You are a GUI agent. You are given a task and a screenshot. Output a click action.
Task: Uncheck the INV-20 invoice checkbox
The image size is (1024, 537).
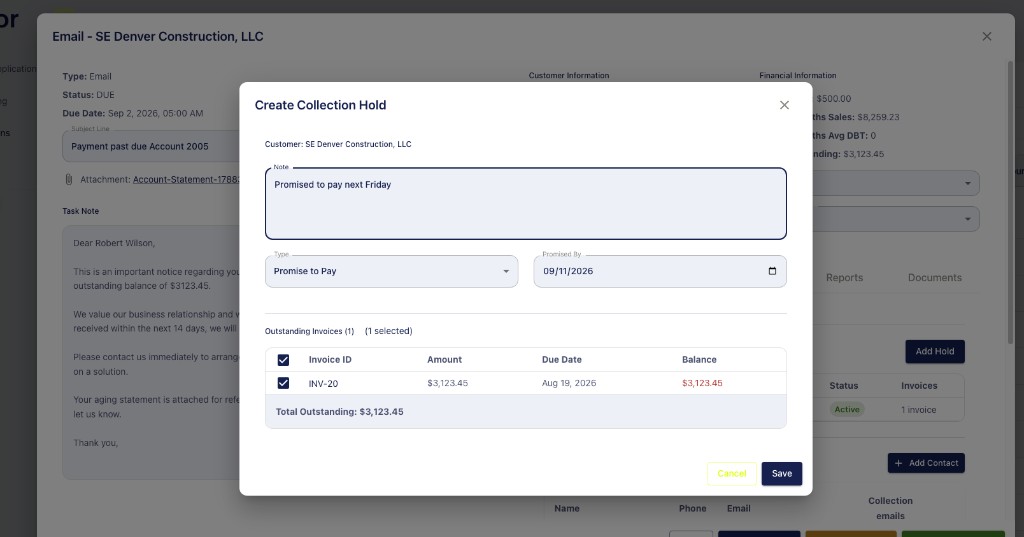pyautogui.click(x=283, y=383)
